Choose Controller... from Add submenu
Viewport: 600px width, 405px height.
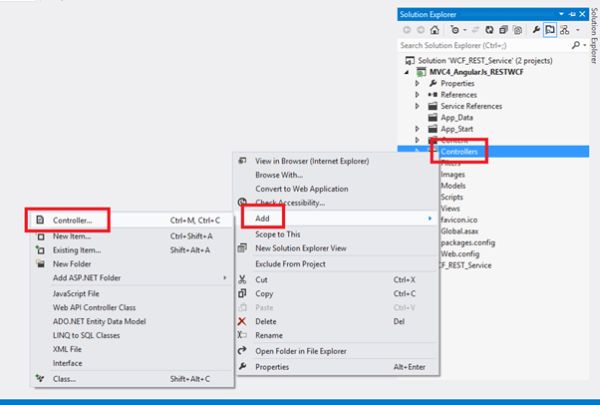click(x=72, y=220)
